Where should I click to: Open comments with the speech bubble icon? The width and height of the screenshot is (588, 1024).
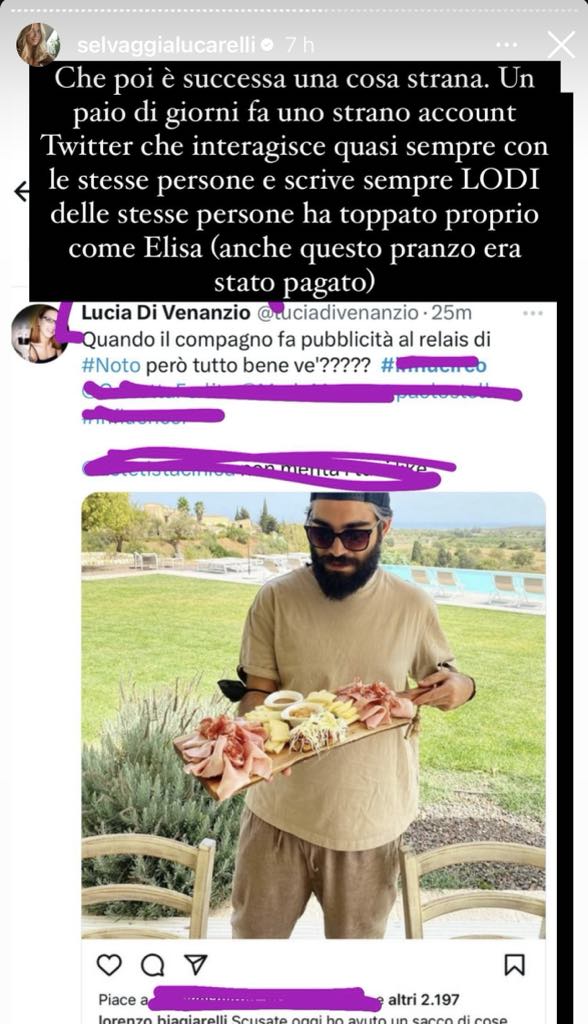tap(152, 965)
